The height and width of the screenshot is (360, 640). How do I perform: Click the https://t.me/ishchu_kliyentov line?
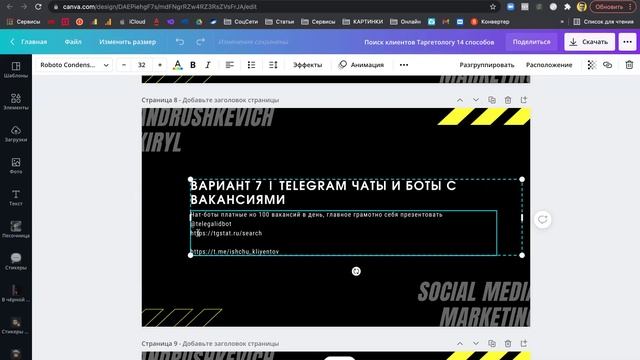click(235, 252)
